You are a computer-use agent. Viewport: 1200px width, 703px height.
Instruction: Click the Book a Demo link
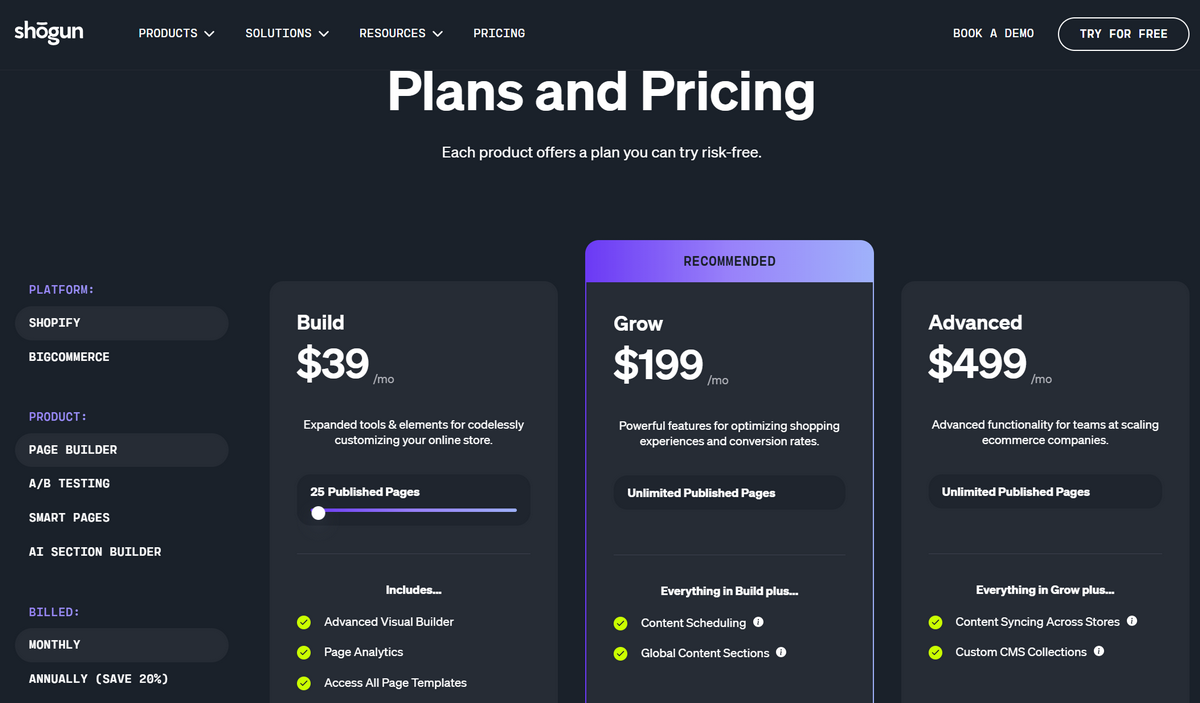(x=993, y=33)
